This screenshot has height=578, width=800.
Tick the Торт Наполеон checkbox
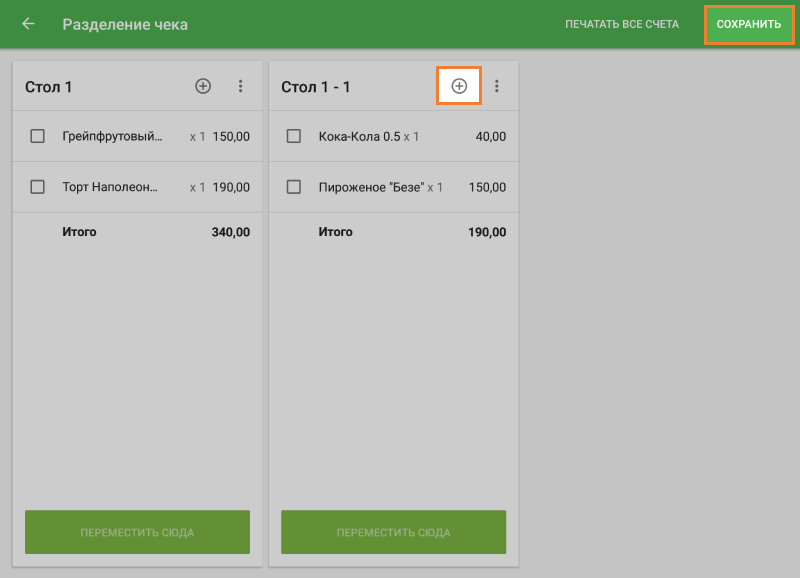click(38, 186)
